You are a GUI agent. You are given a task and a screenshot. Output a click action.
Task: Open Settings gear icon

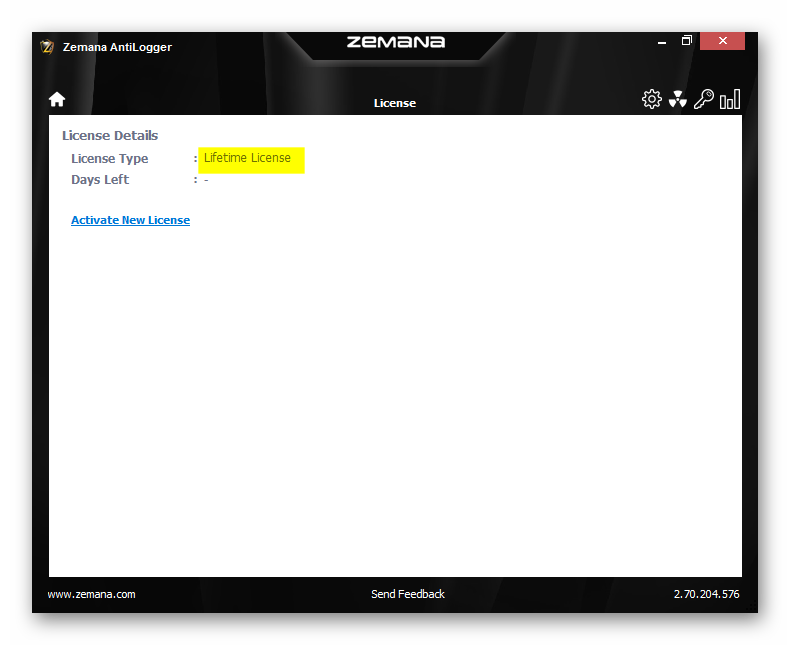pos(651,99)
